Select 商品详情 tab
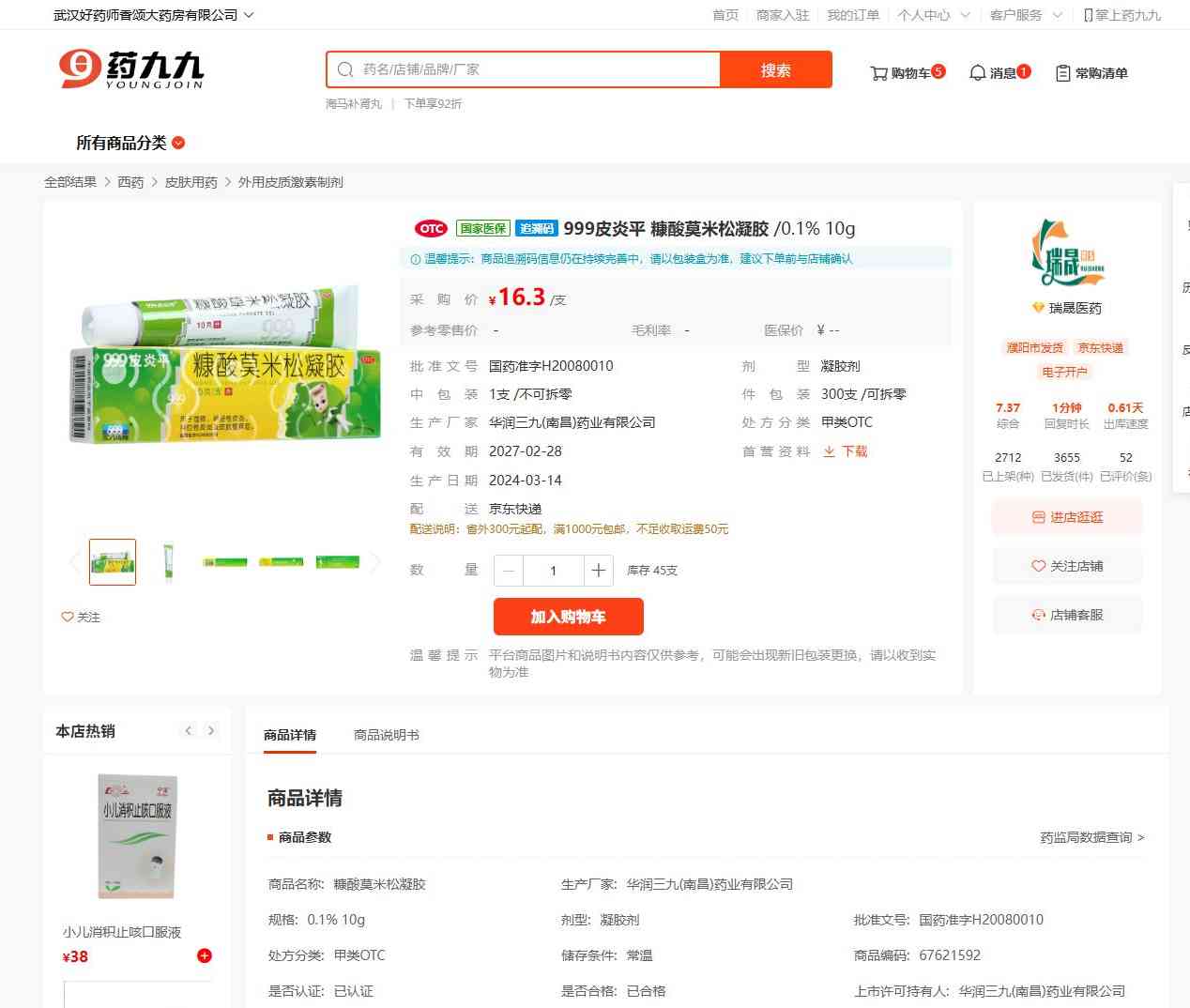 pyautogui.click(x=290, y=735)
